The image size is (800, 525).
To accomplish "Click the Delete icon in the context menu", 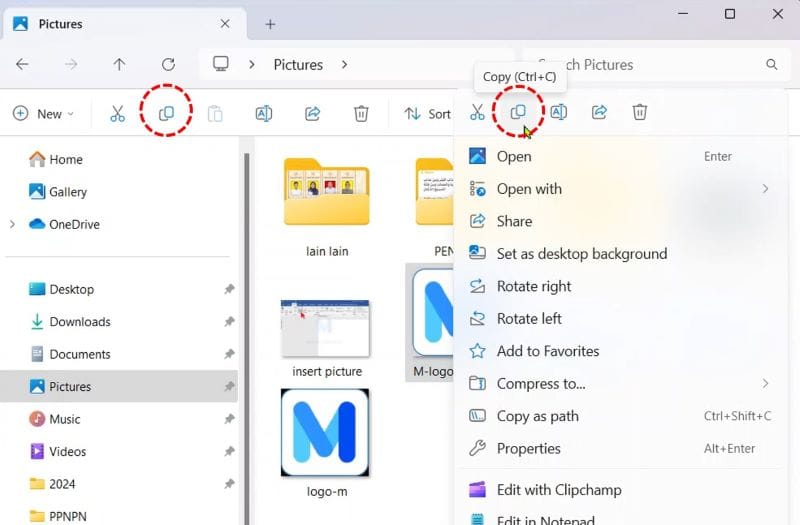I will pyautogui.click(x=640, y=112).
